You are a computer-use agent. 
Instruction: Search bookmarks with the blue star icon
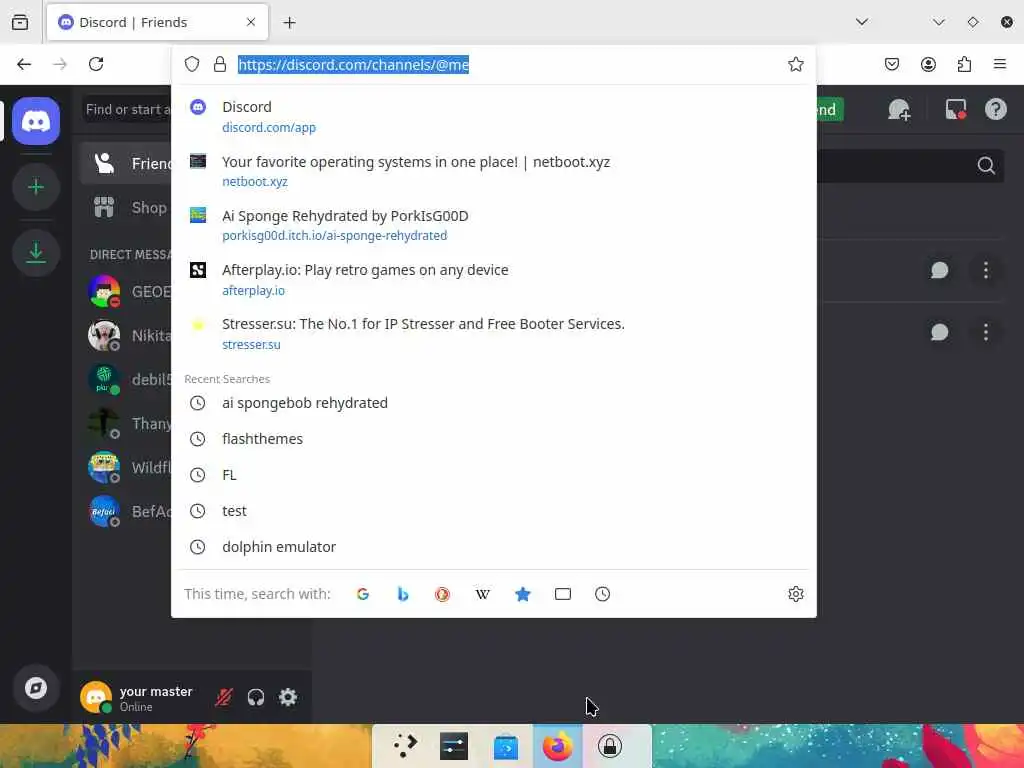click(522, 594)
